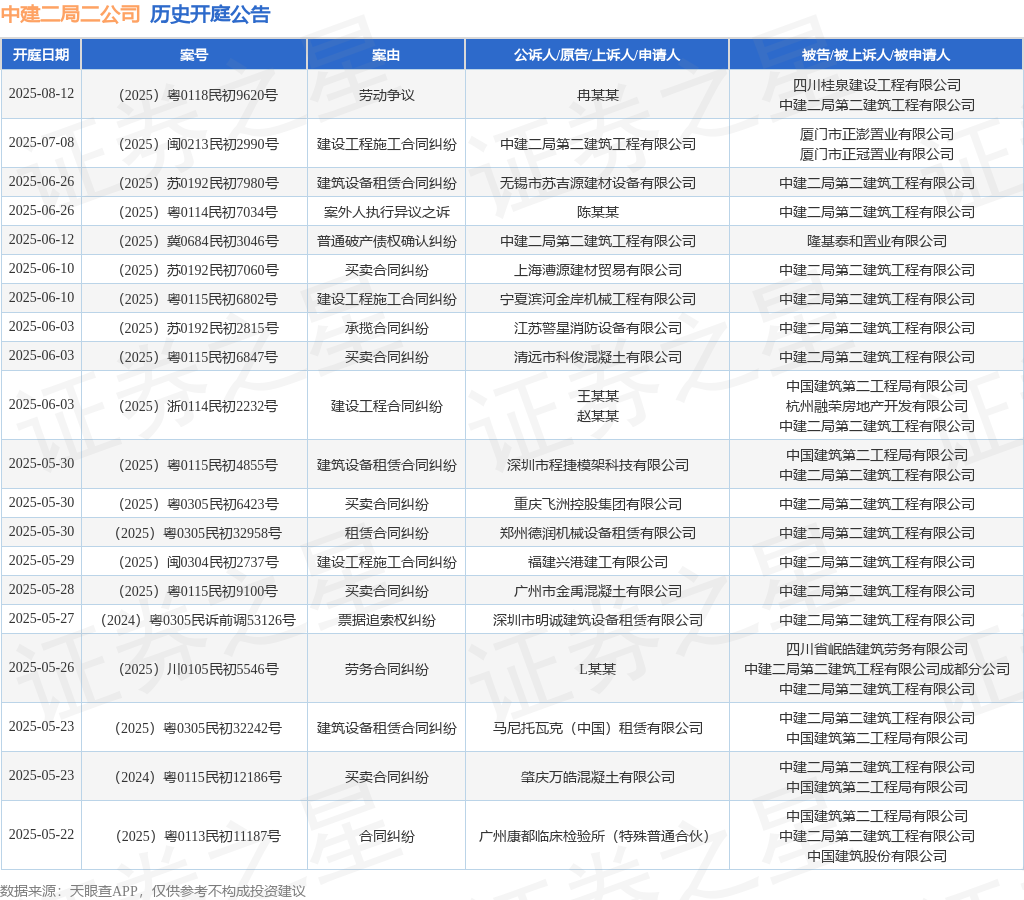Click the case cause "案外人执行异议之诉"
The width and height of the screenshot is (1024, 900).
pos(387,212)
